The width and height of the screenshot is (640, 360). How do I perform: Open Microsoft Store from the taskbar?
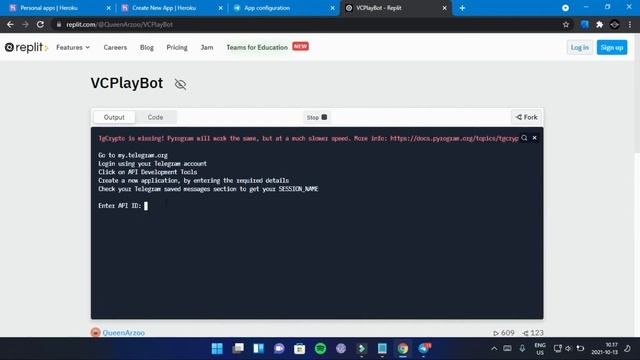click(x=300, y=348)
